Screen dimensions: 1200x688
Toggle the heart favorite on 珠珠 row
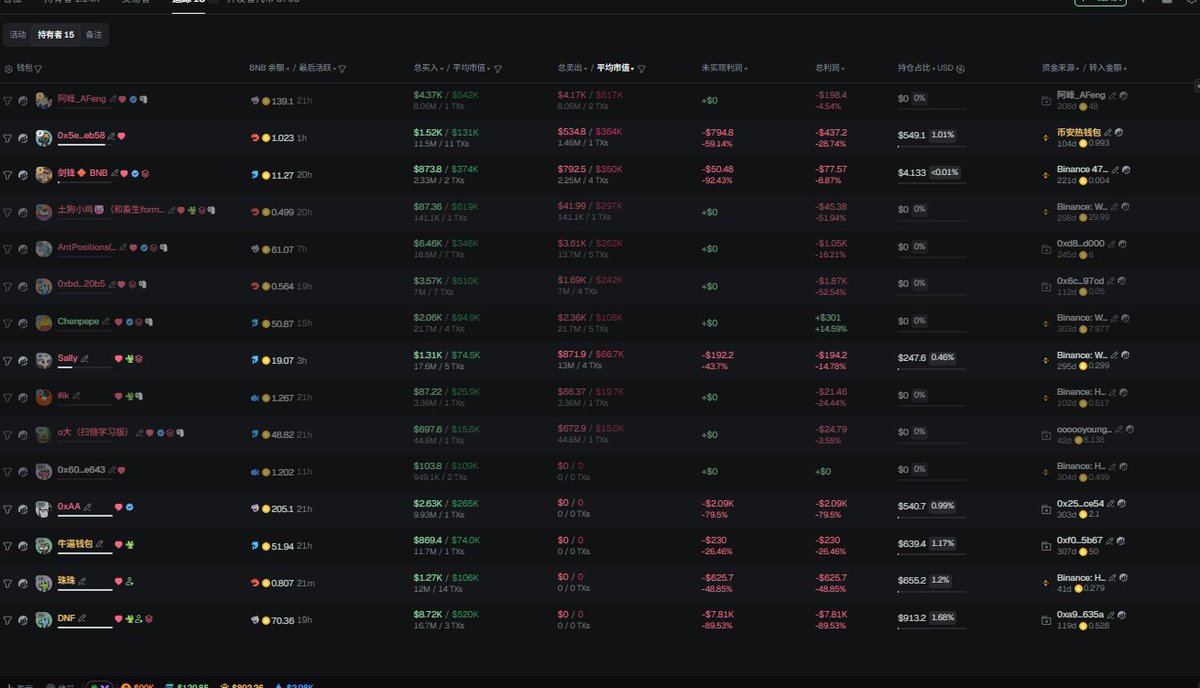(x=119, y=581)
